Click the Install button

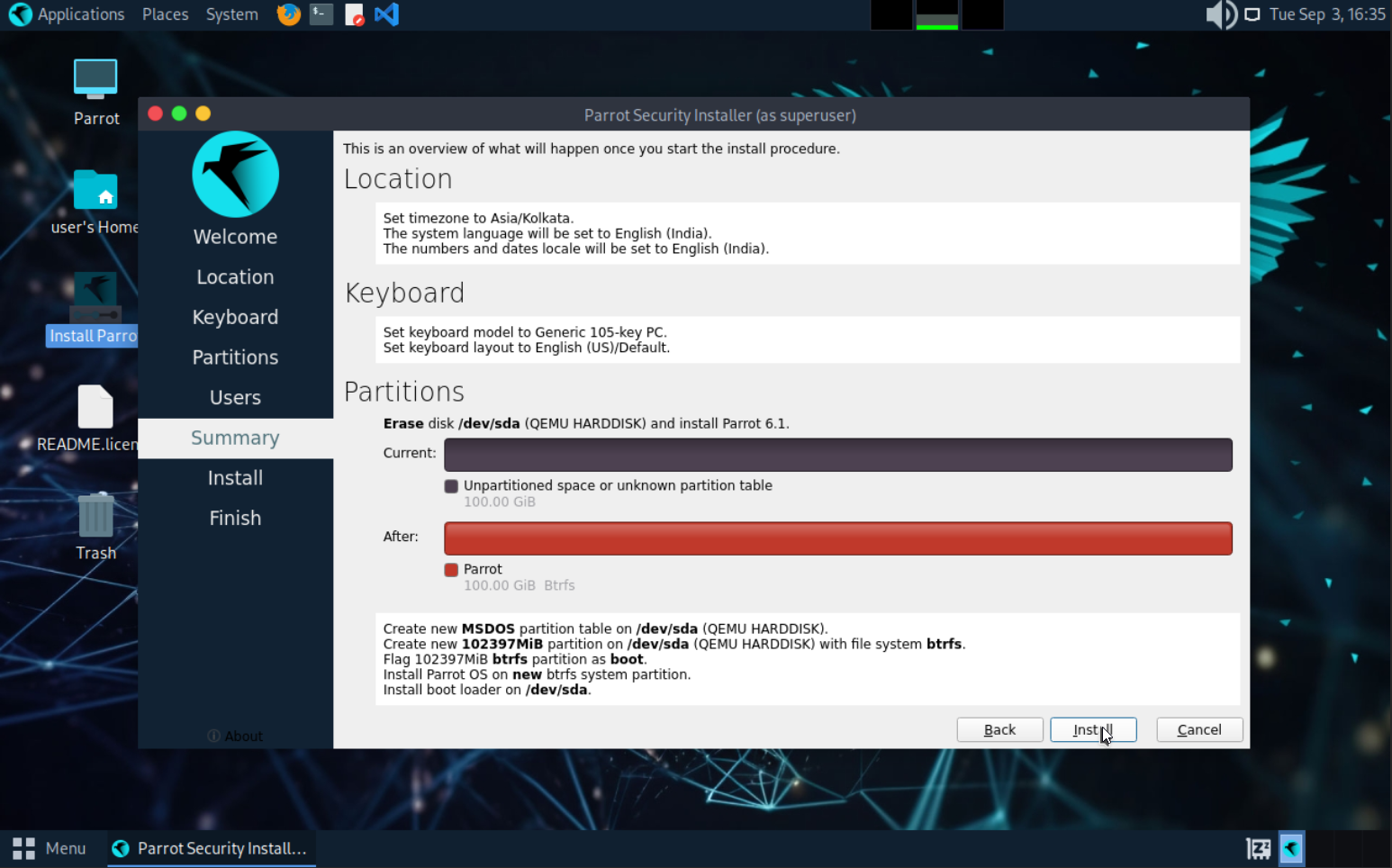pos(1093,729)
